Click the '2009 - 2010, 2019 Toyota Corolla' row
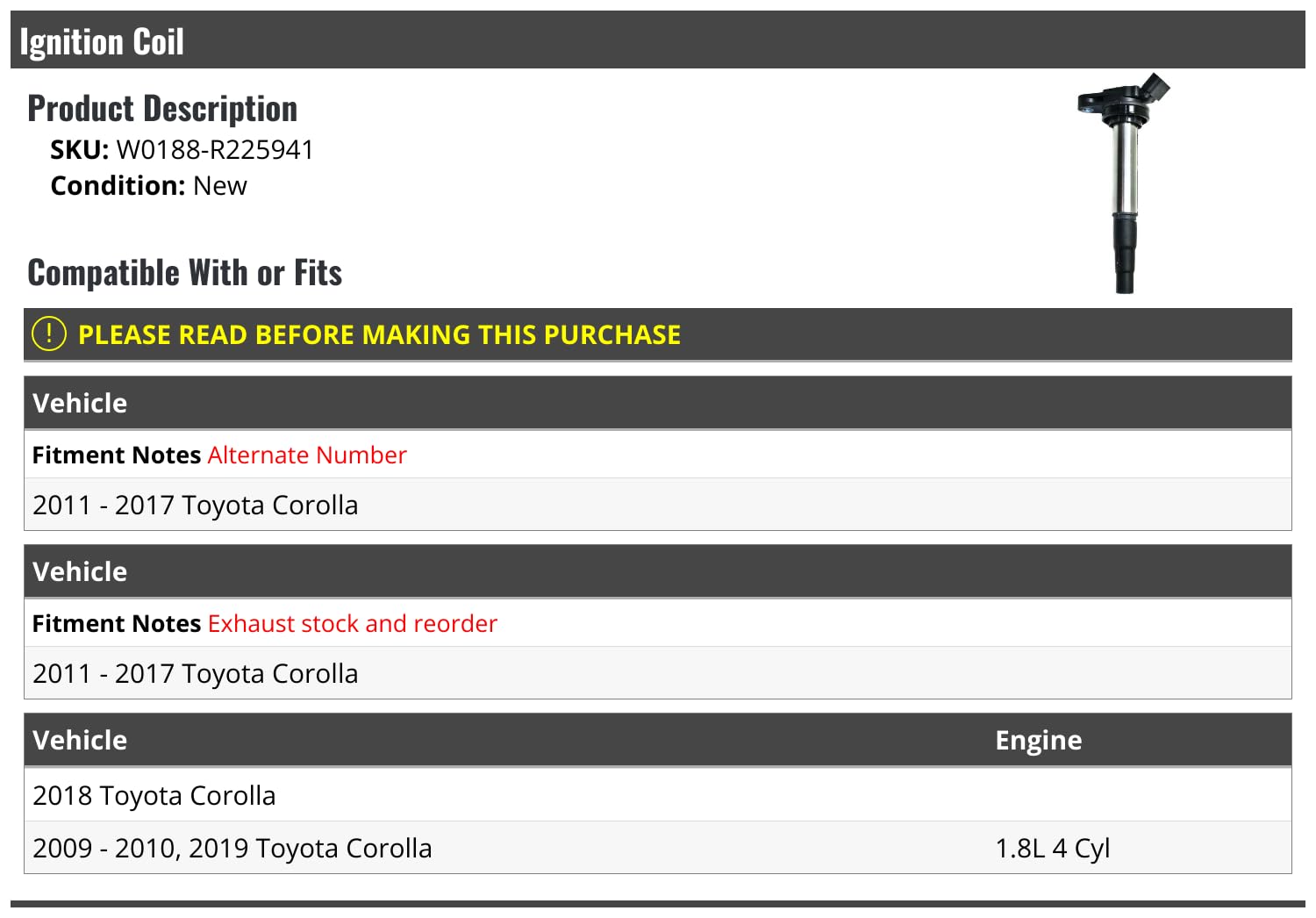The height and width of the screenshot is (918, 1316). (x=232, y=849)
